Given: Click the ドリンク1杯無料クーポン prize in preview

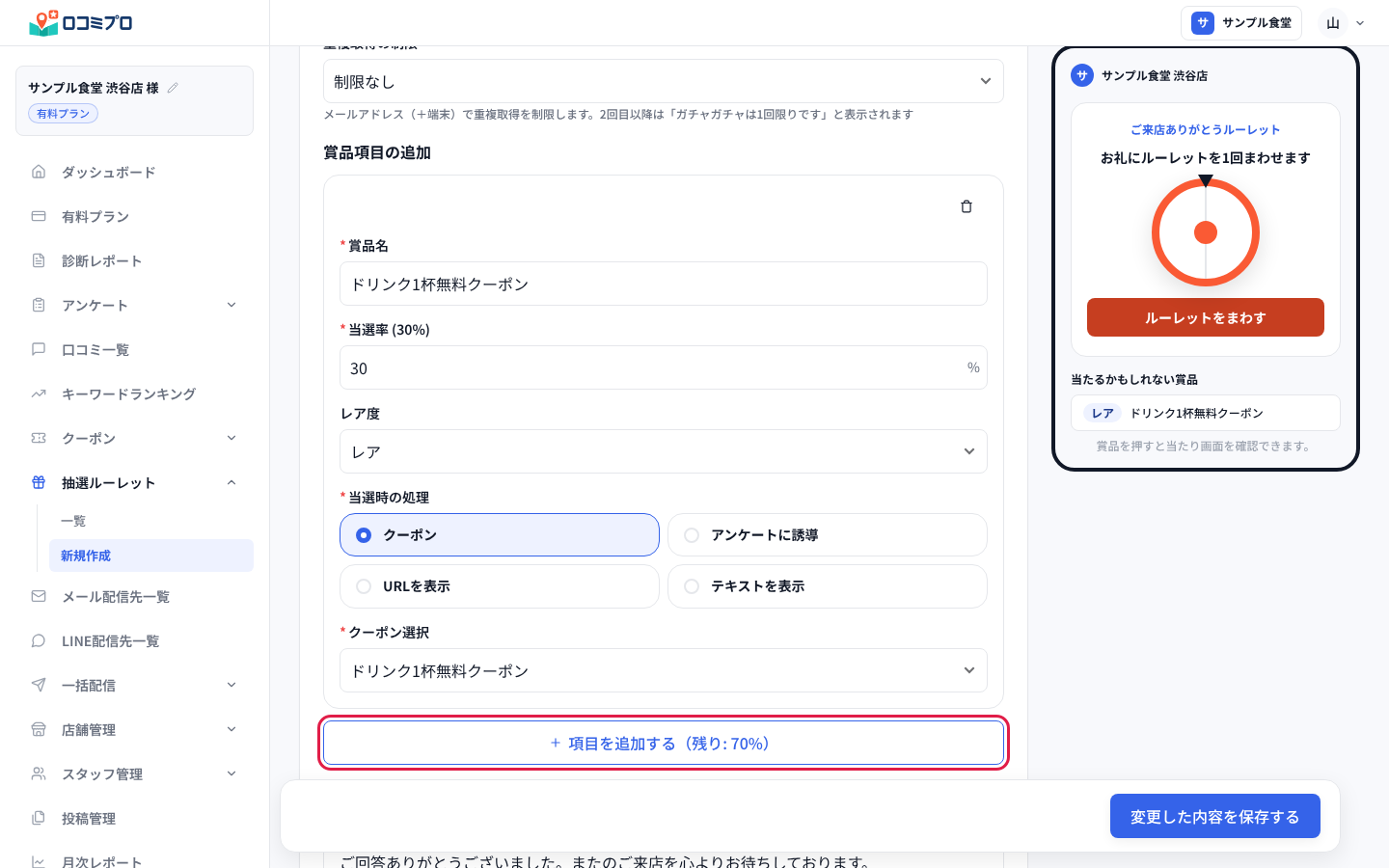Looking at the screenshot, I should point(1206,413).
